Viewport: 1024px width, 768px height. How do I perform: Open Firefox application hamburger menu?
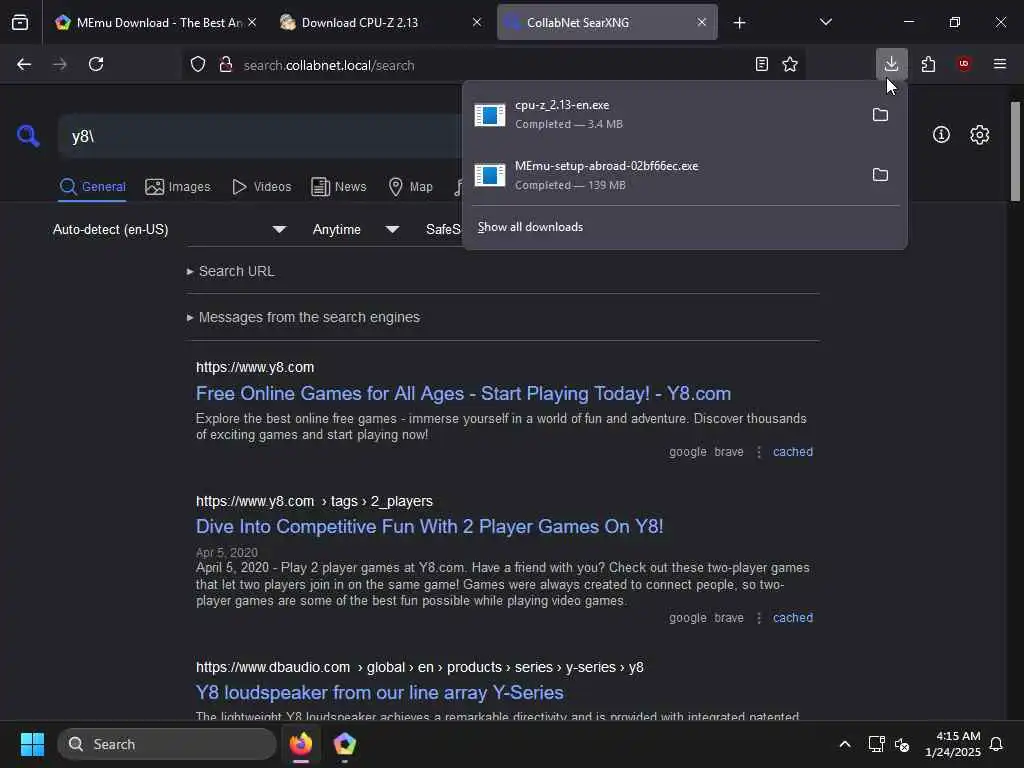click(1000, 64)
